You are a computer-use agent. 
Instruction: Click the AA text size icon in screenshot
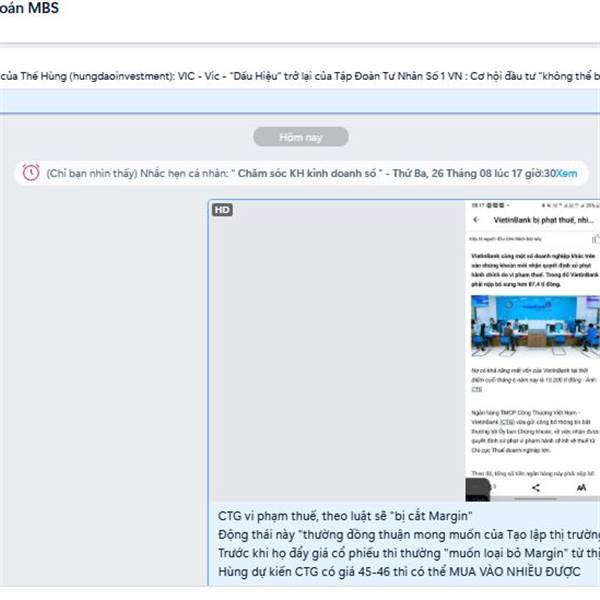point(581,488)
